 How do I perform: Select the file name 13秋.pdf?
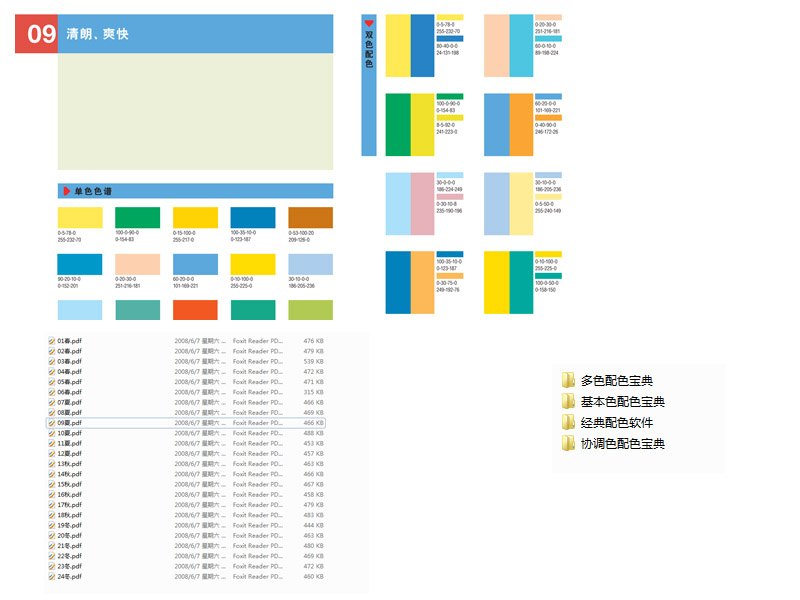(69, 464)
